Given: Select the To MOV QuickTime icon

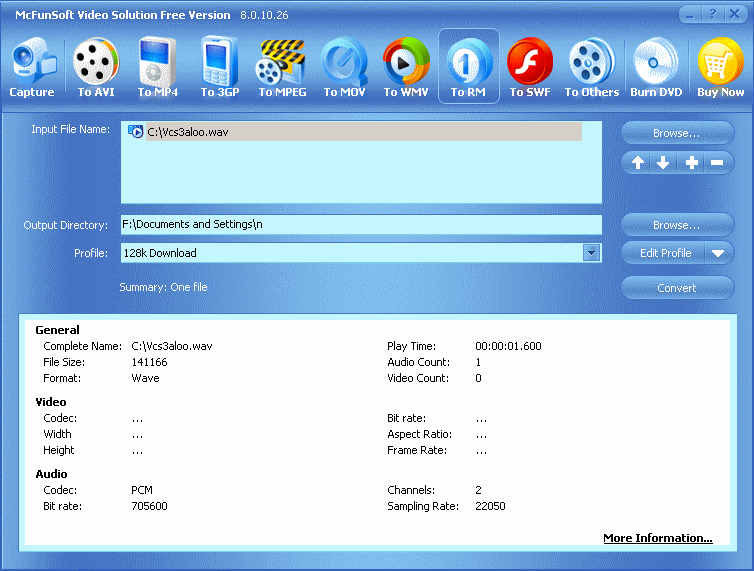Looking at the screenshot, I should pos(344,67).
